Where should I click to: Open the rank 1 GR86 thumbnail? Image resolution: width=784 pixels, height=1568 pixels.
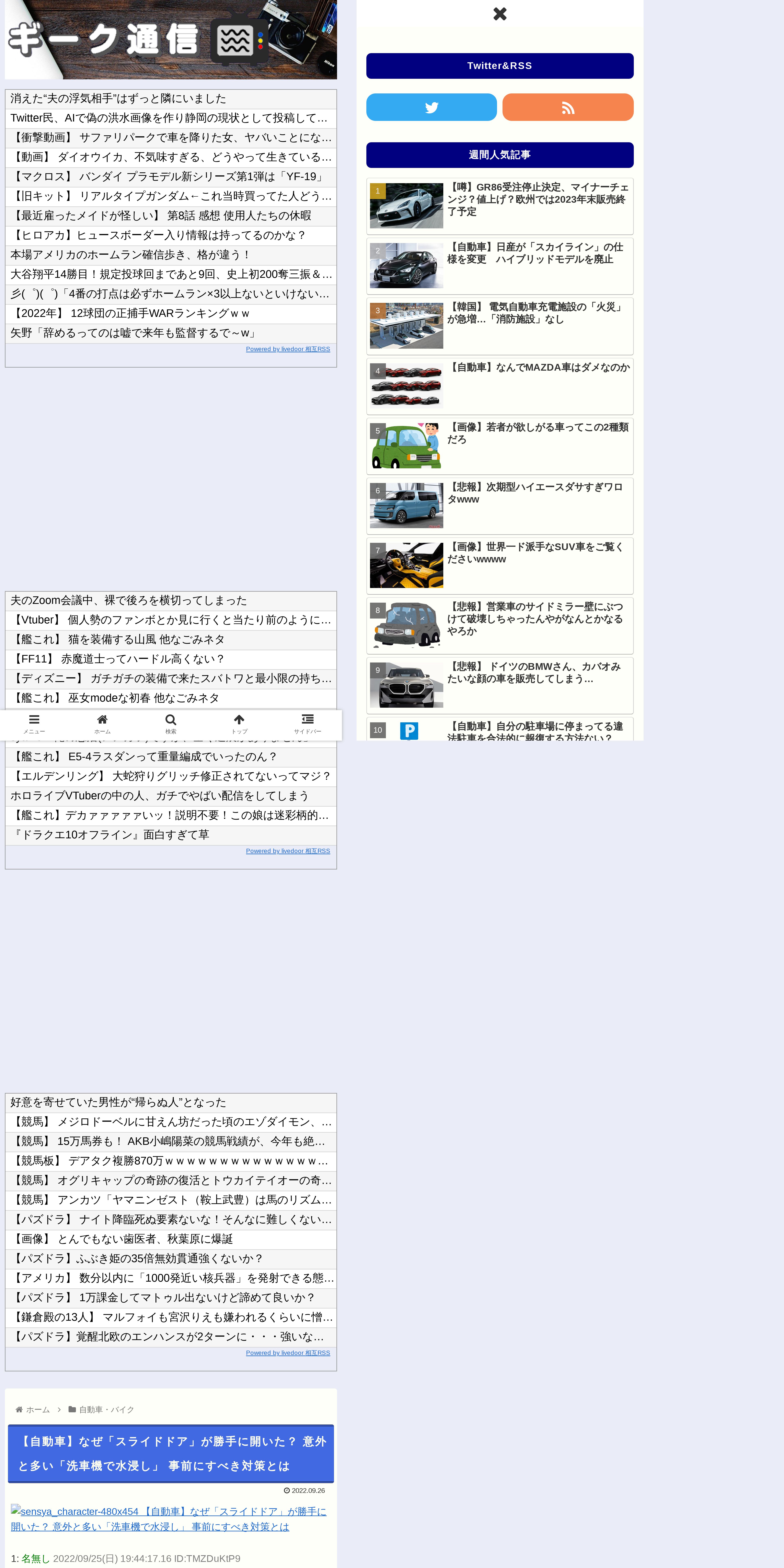pyautogui.click(x=407, y=206)
